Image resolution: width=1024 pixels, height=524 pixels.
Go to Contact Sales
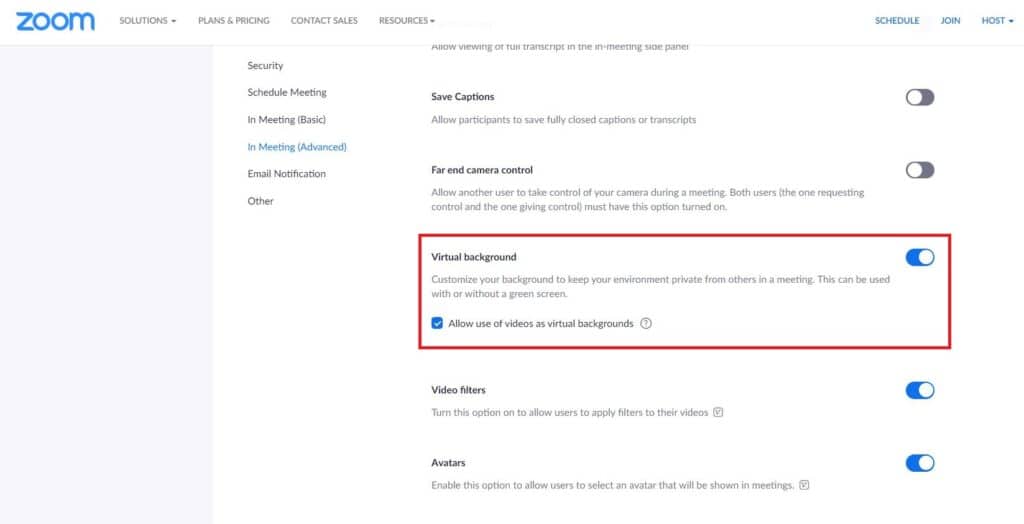[x=324, y=21]
